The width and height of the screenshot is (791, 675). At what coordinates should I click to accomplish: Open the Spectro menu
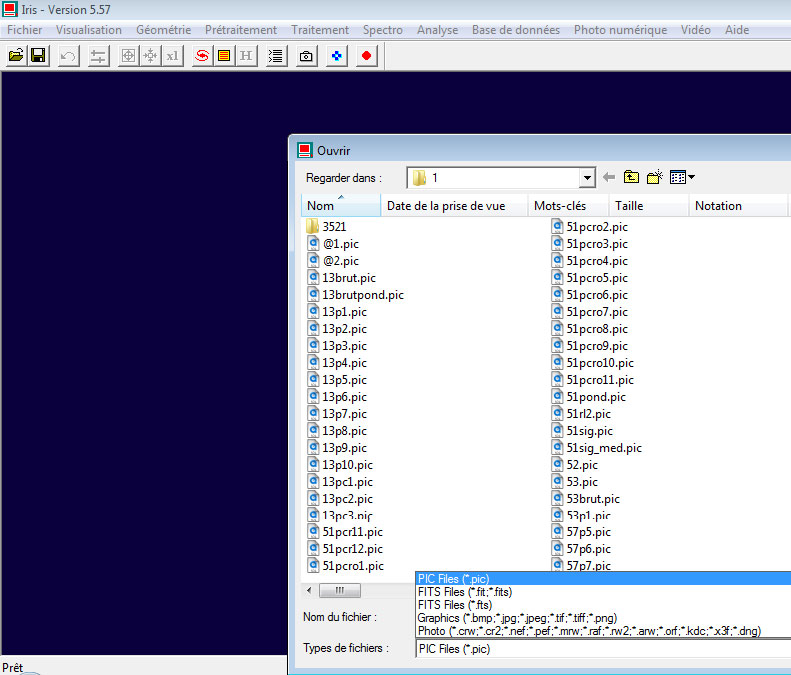[x=383, y=30]
